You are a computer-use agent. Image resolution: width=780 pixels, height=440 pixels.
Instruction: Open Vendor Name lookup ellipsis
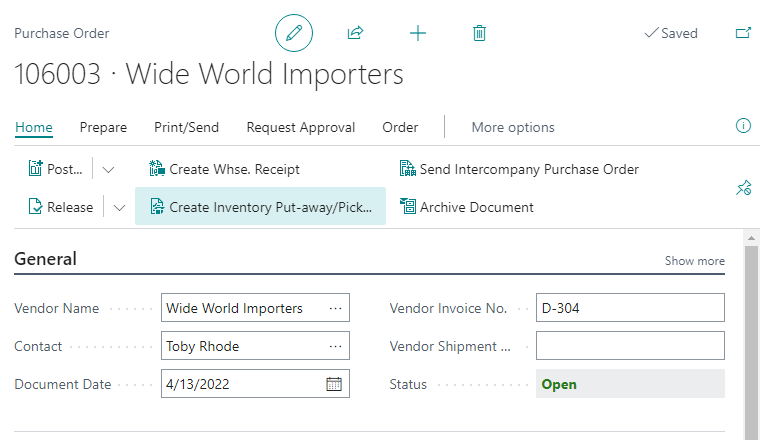pyautogui.click(x=336, y=308)
